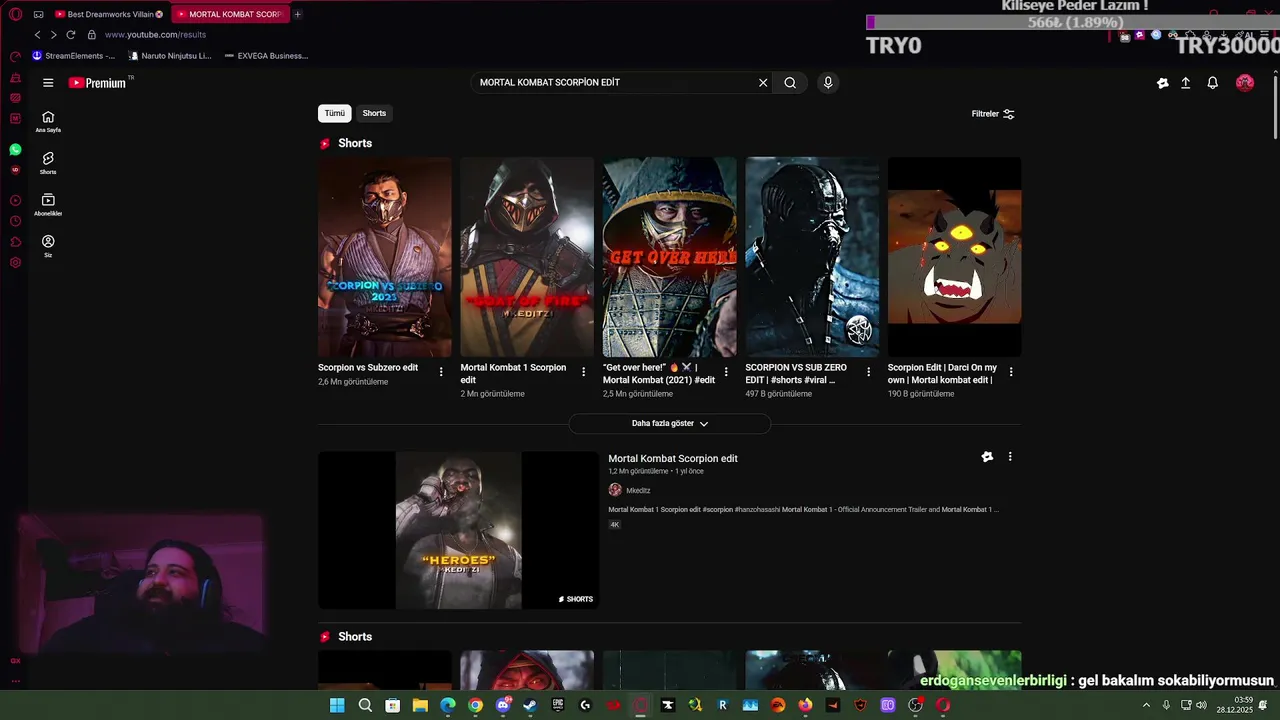Open the sparkle icon beside video result
1280x720 pixels.
pyautogui.click(x=987, y=457)
